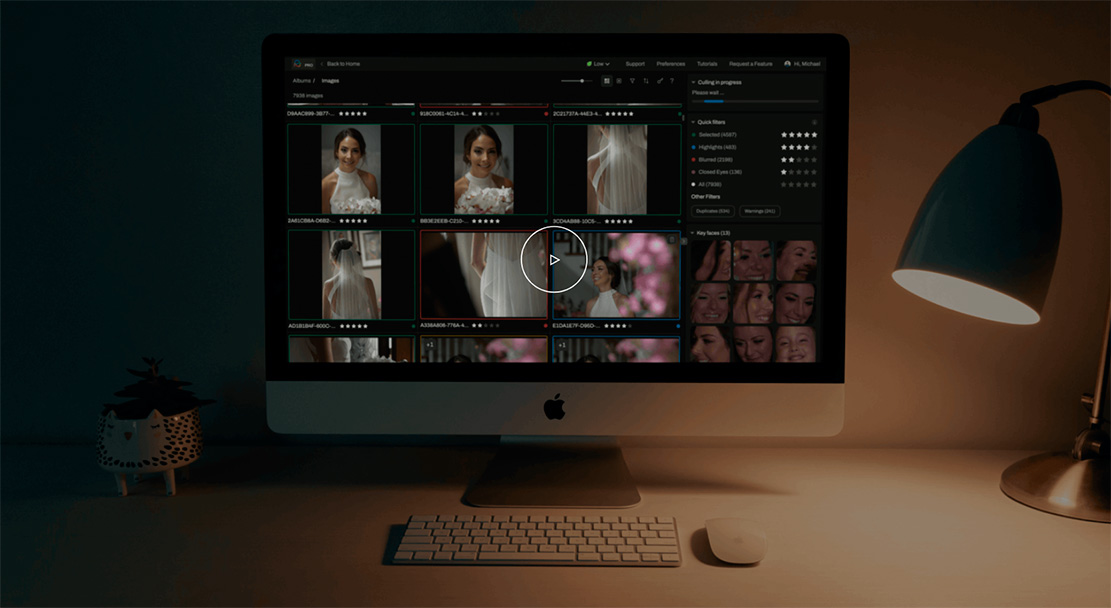Screen dimensions: 1111x608
Task: Click the help question mark icon
Action: pos(672,80)
